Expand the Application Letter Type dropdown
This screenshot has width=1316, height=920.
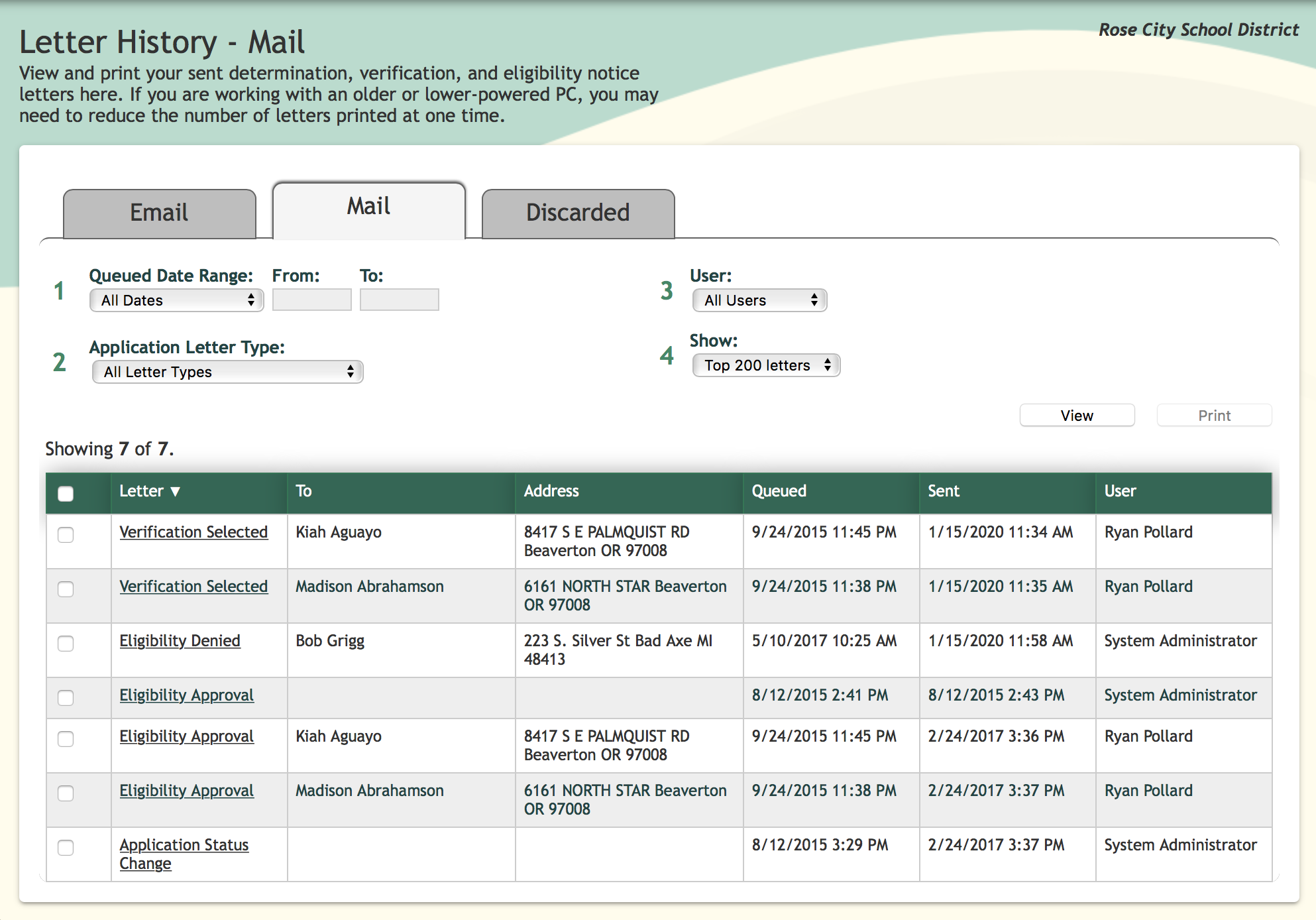(227, 372)
